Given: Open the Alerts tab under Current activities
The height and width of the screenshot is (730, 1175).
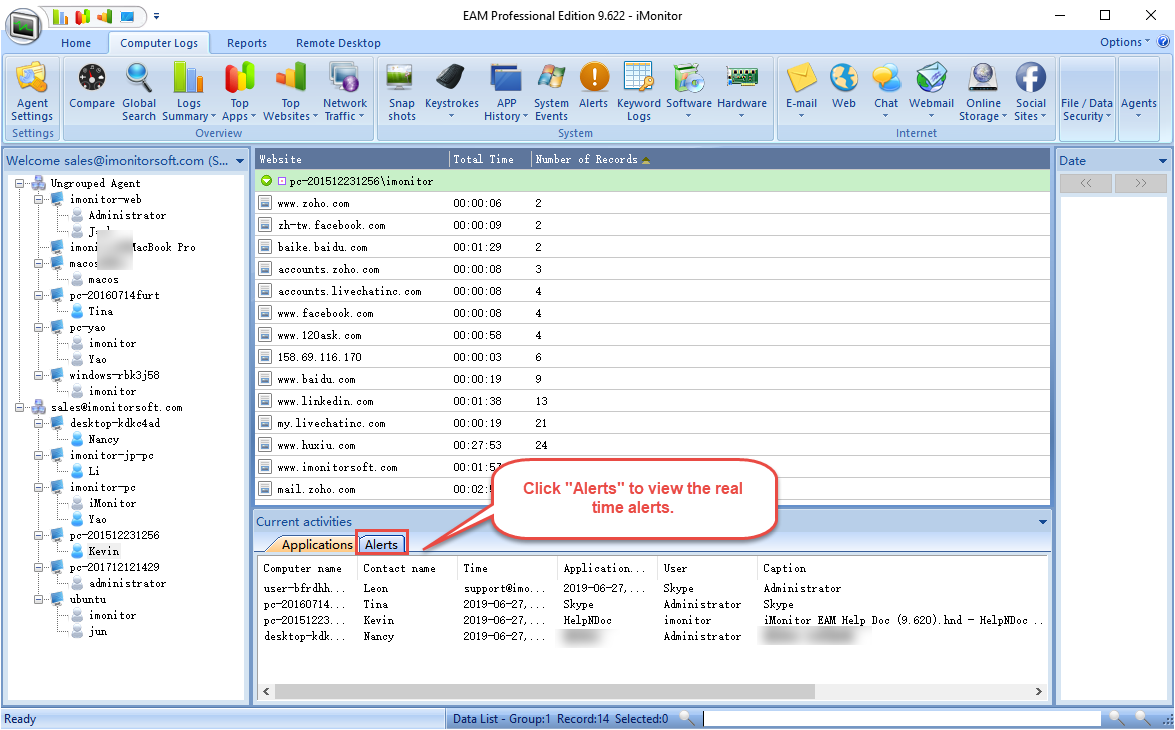Looking at the screenshot, I should [381, 545].
